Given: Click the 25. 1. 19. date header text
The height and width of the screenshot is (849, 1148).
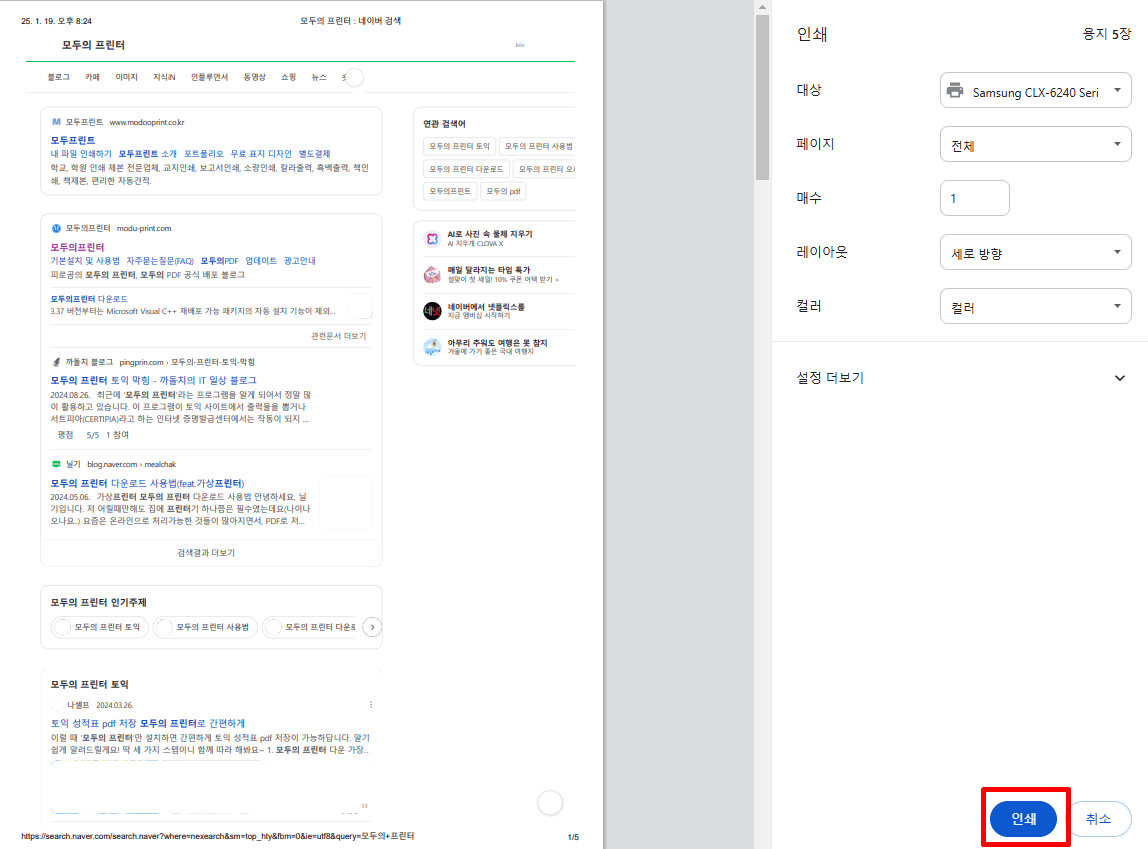Looking at the screenshot, I should (56, 20).
